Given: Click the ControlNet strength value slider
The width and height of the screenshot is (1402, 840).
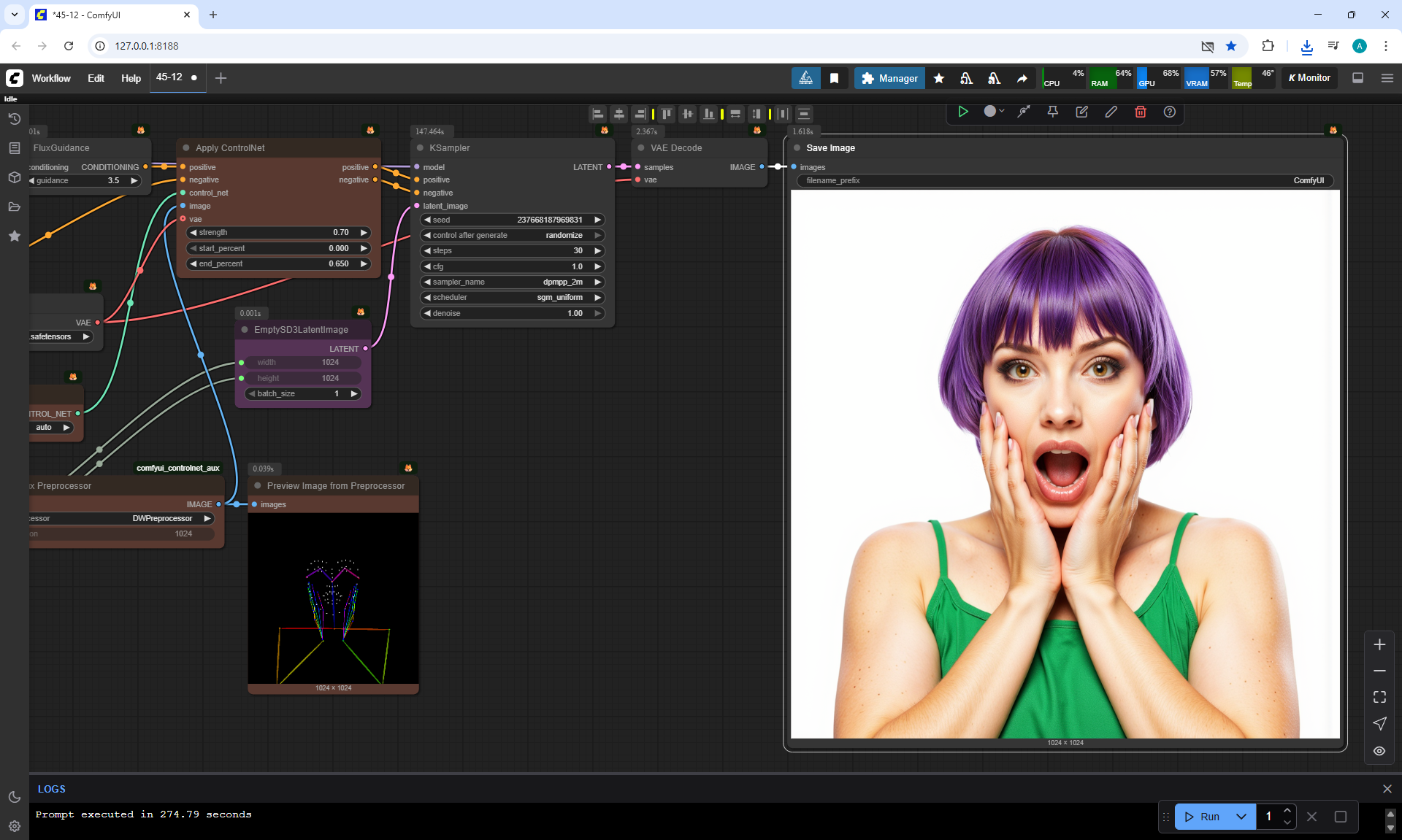Looking at the screenshot, I should point(277,232).
